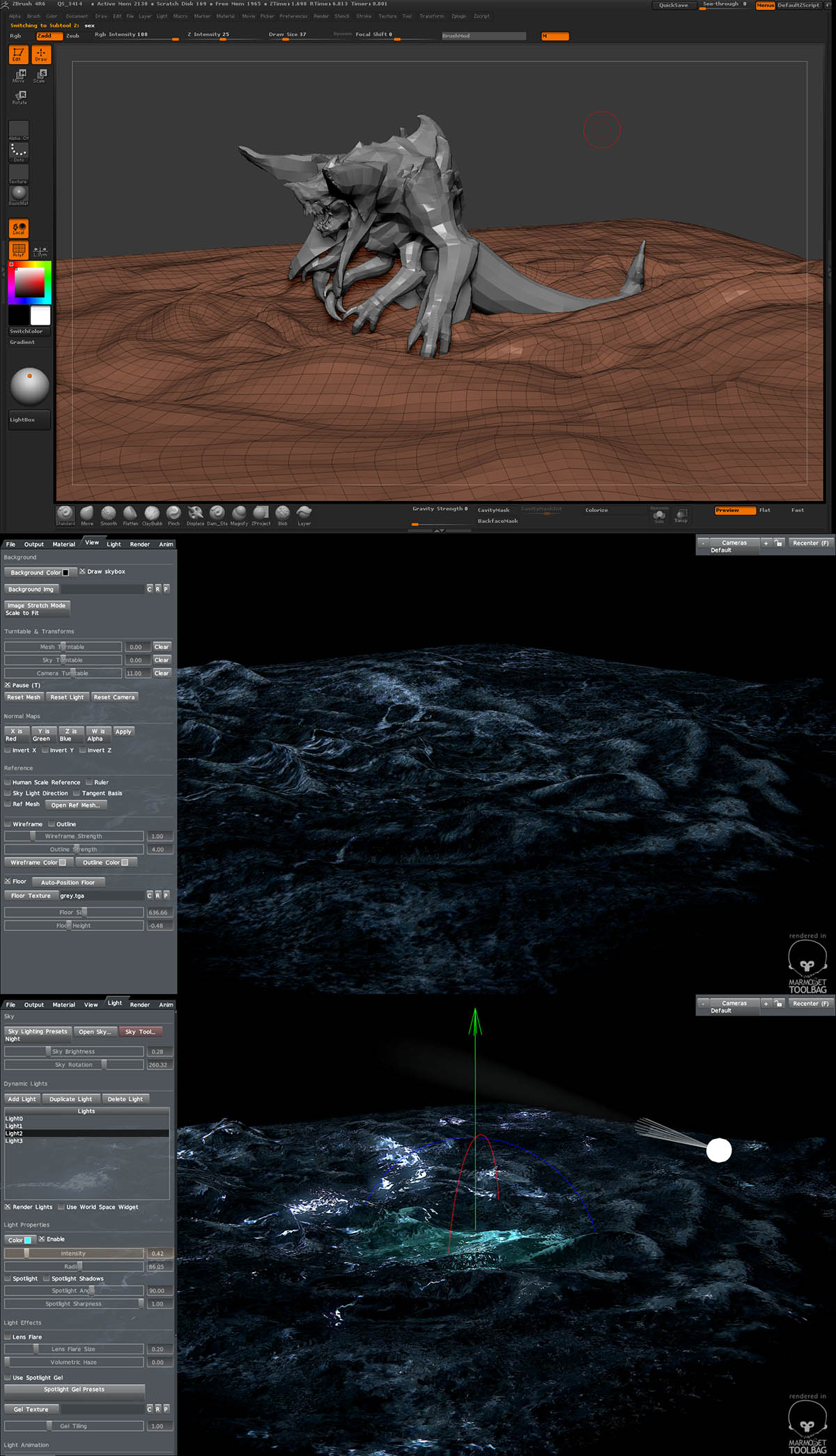Open the BasicMat material sphere
This screenshot has width=836, height=1456.
(19, 195)
